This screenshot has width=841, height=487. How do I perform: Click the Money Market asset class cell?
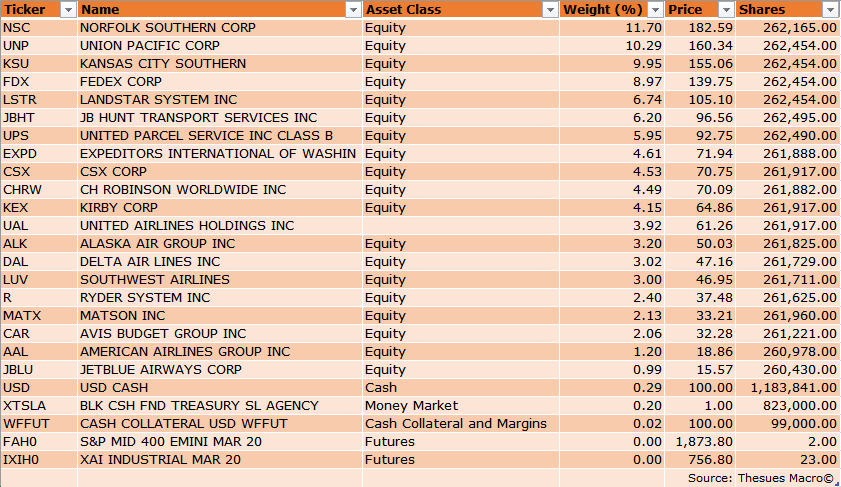point(461,405)
